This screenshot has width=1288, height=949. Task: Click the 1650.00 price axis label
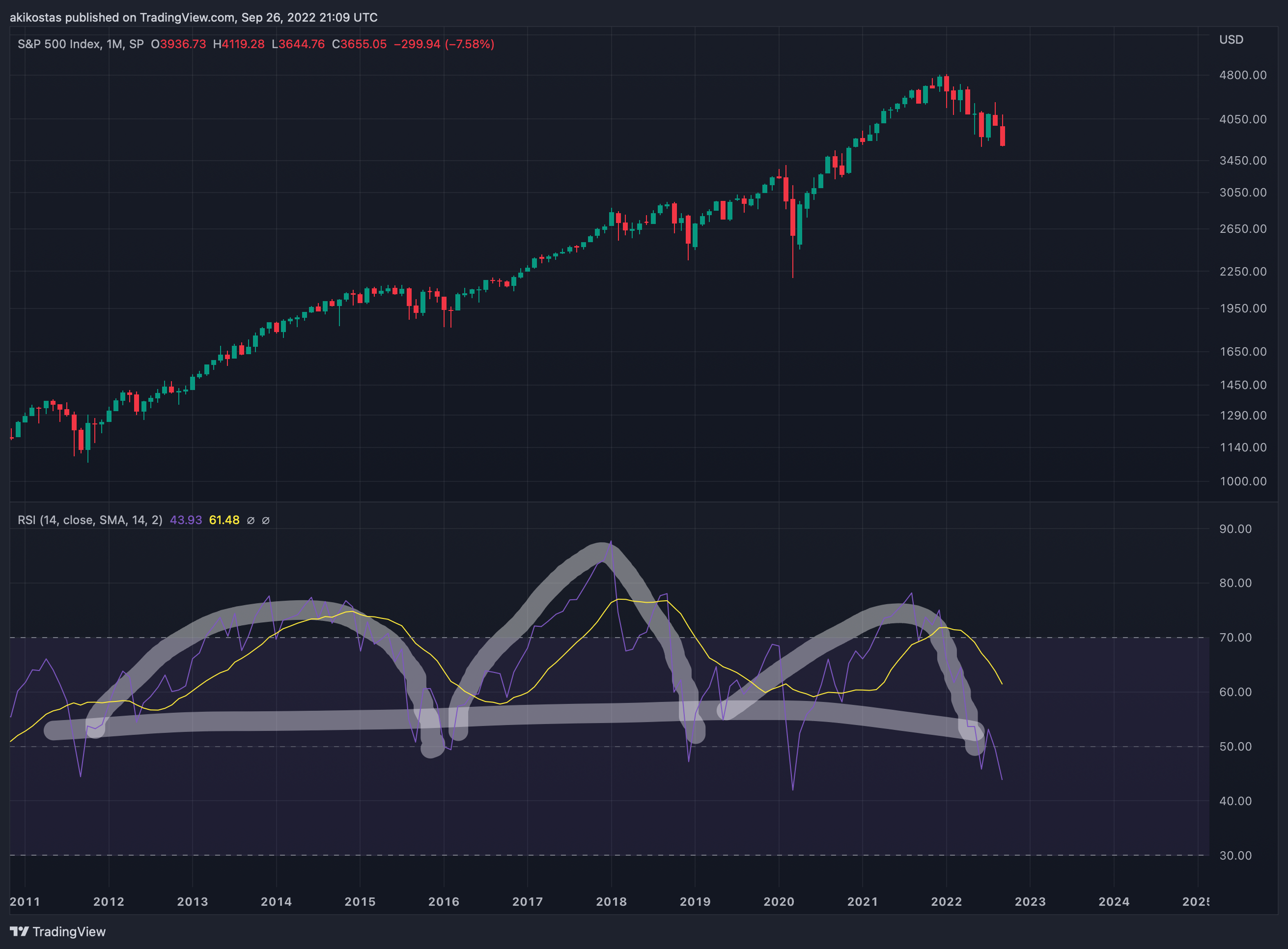[x=1243, y=352]
